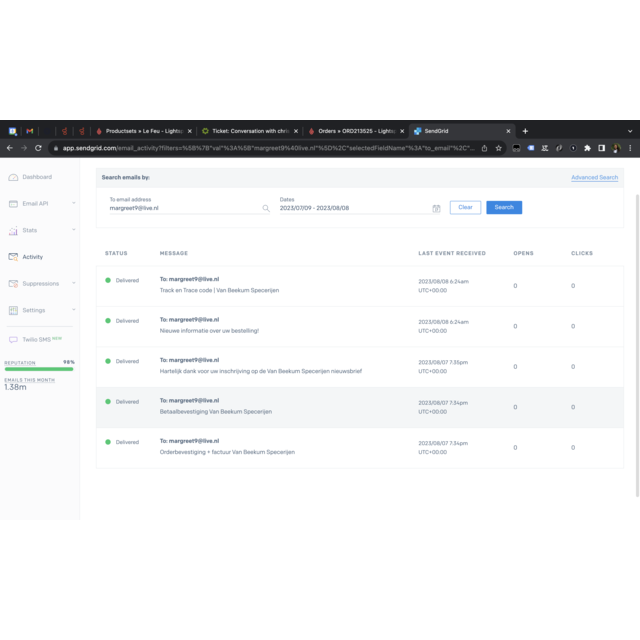Click the Activity envelope icon
The height and width of the screenshot is (640, 640).
(13, 257)
